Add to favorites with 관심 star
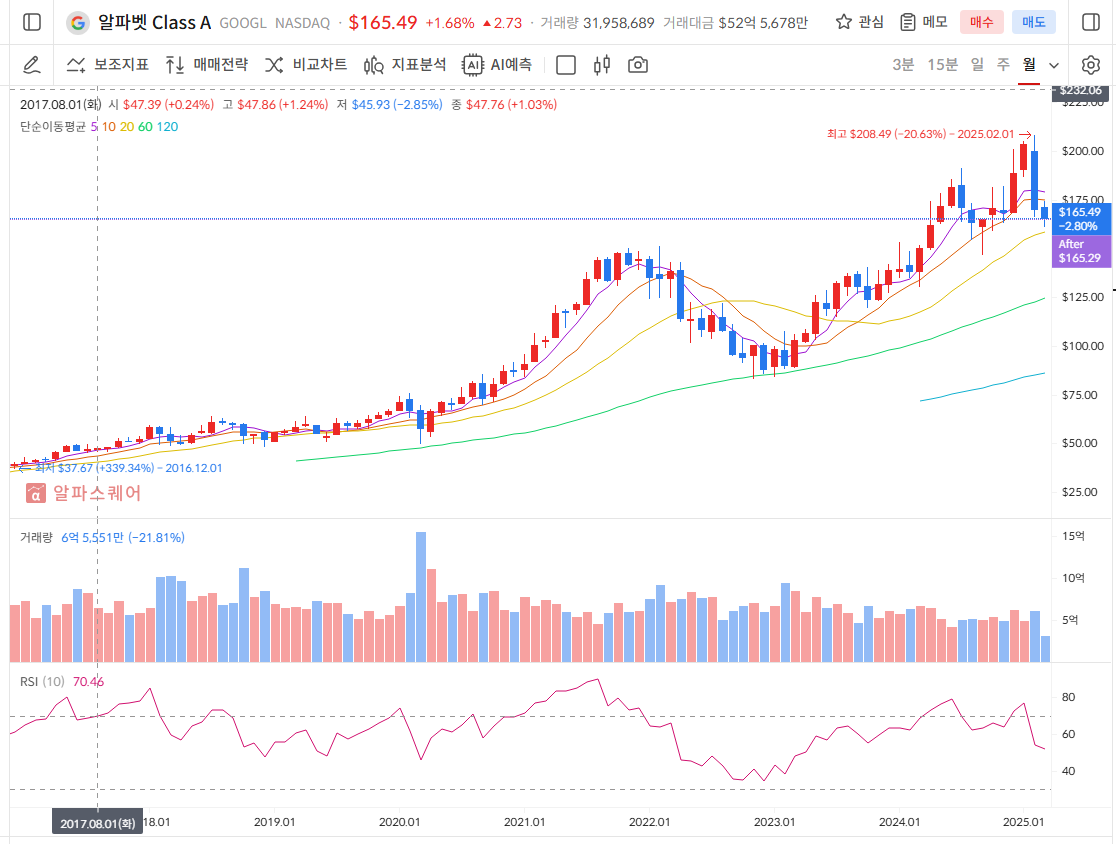 click(860, 22)
